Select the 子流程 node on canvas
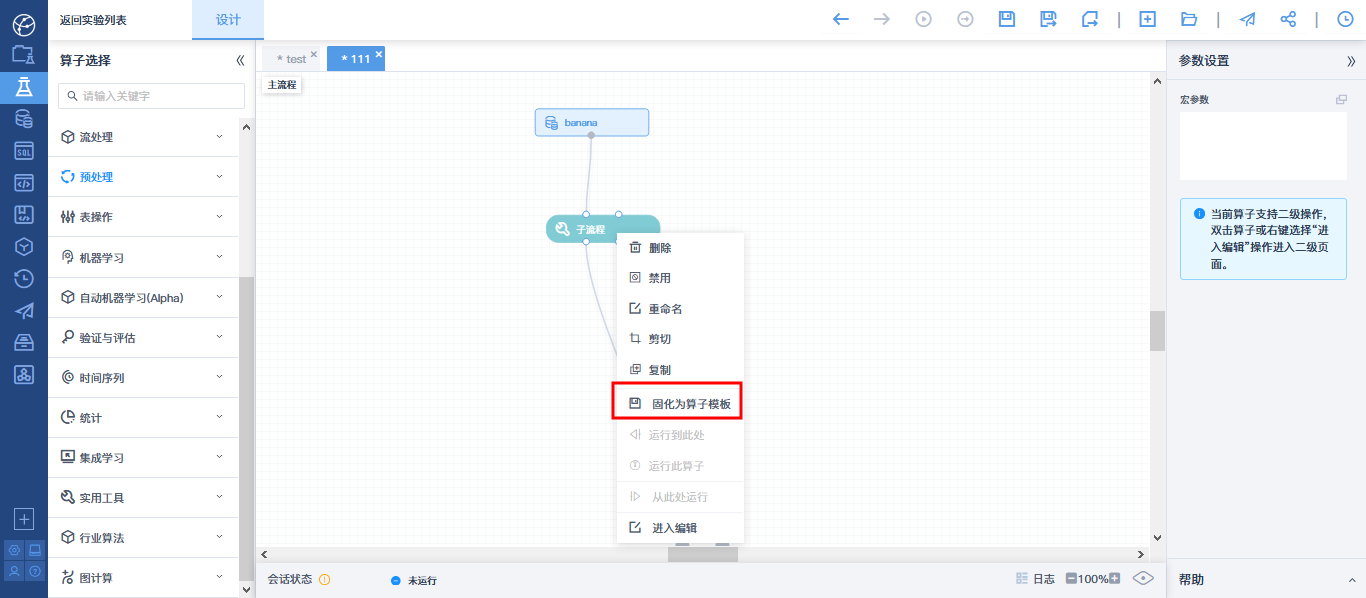 tap(603, 229)
